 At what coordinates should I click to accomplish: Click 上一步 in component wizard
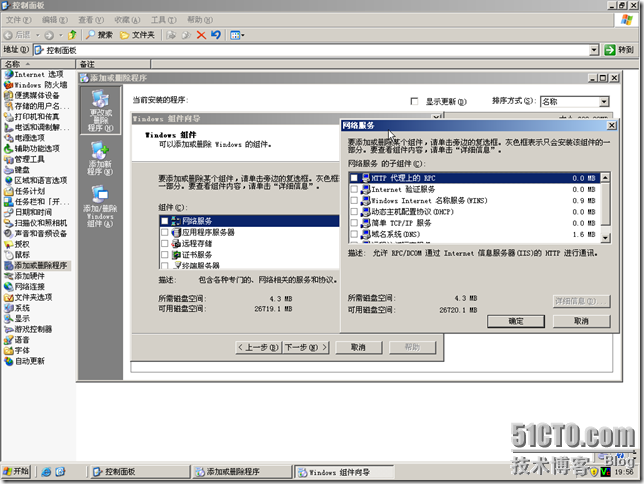259,348
